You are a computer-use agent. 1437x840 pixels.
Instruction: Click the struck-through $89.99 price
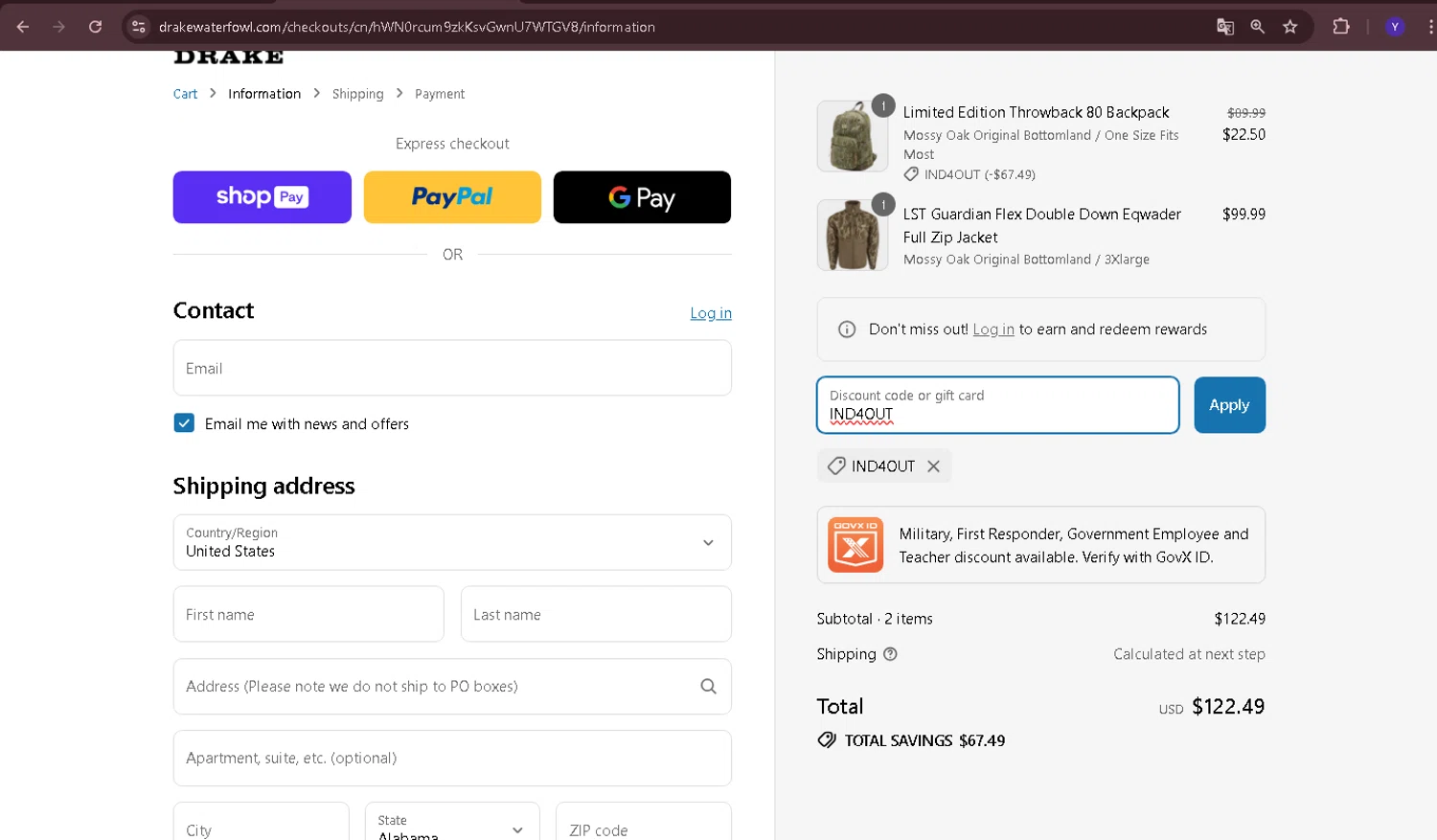[x=1246, y=113]
